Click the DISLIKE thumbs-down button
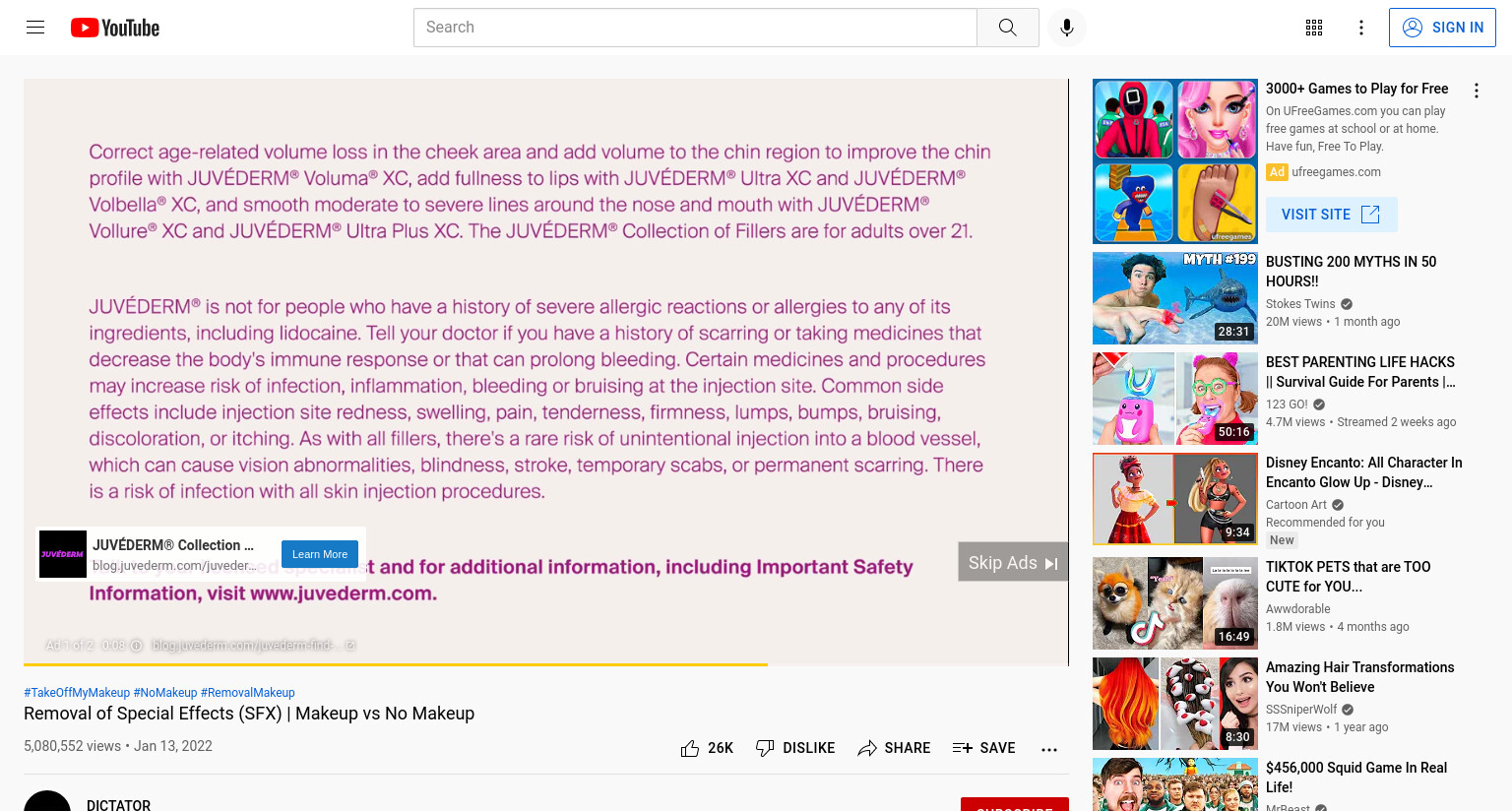The image size is (1512, 811). (794, 748)
